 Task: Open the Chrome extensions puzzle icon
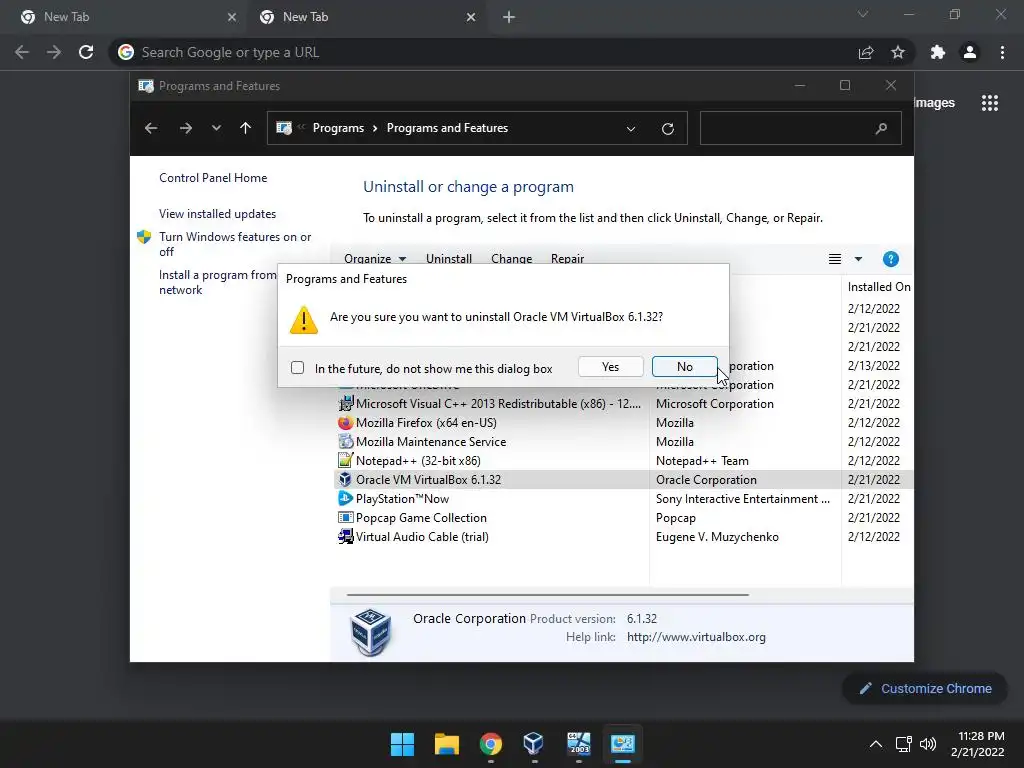coord(938,52)
